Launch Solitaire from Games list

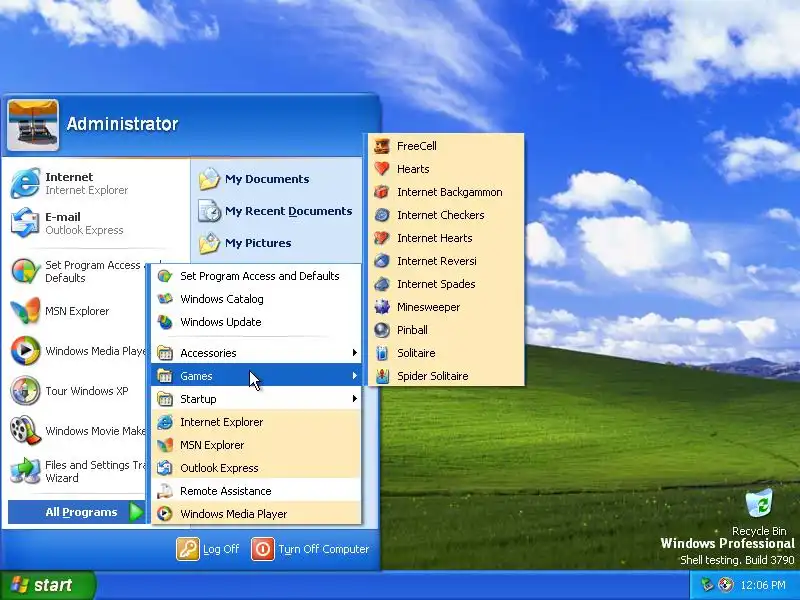click(x=446, y=353)
